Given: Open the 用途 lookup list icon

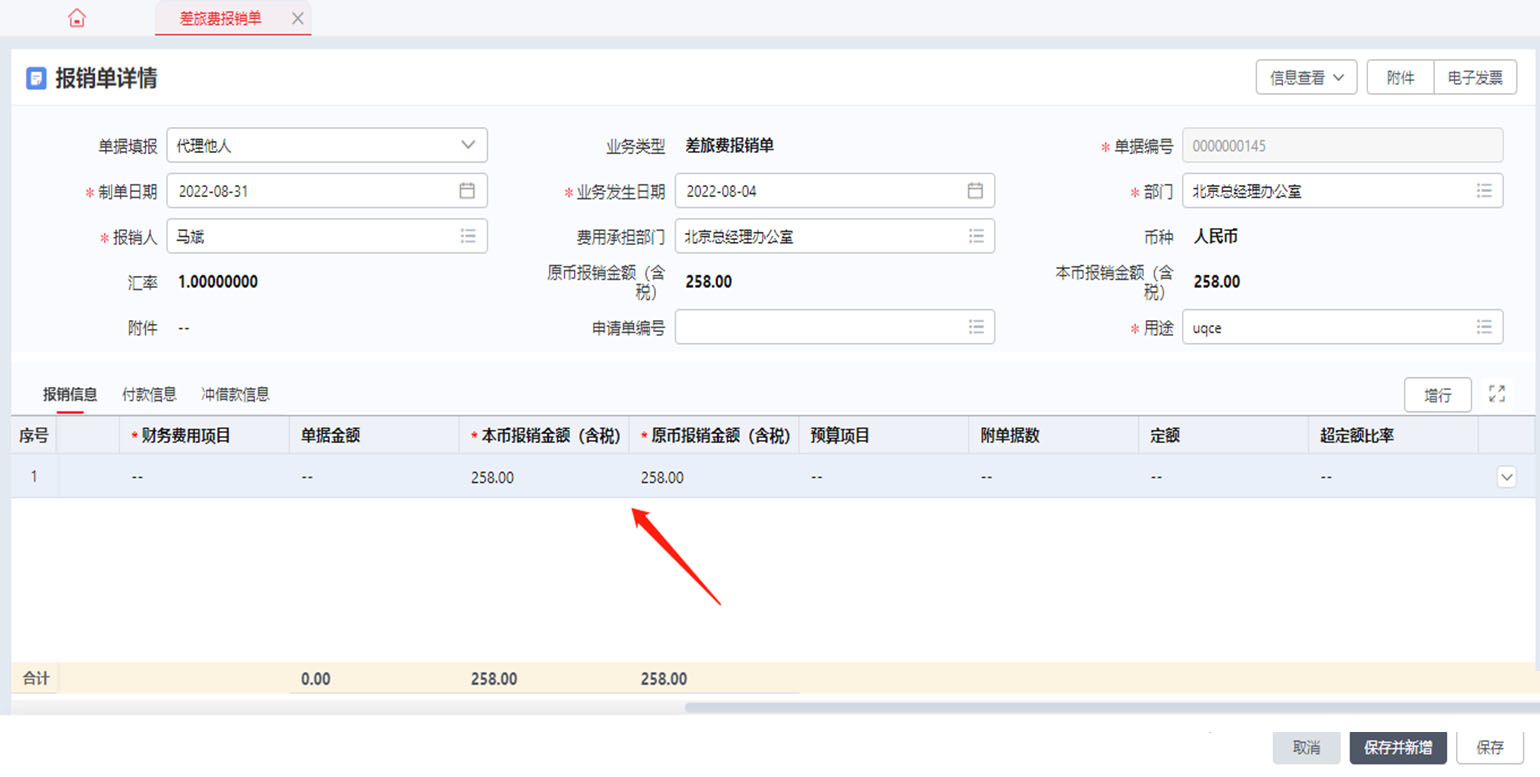Looking at the screenshot, I should pos(1484,327).
